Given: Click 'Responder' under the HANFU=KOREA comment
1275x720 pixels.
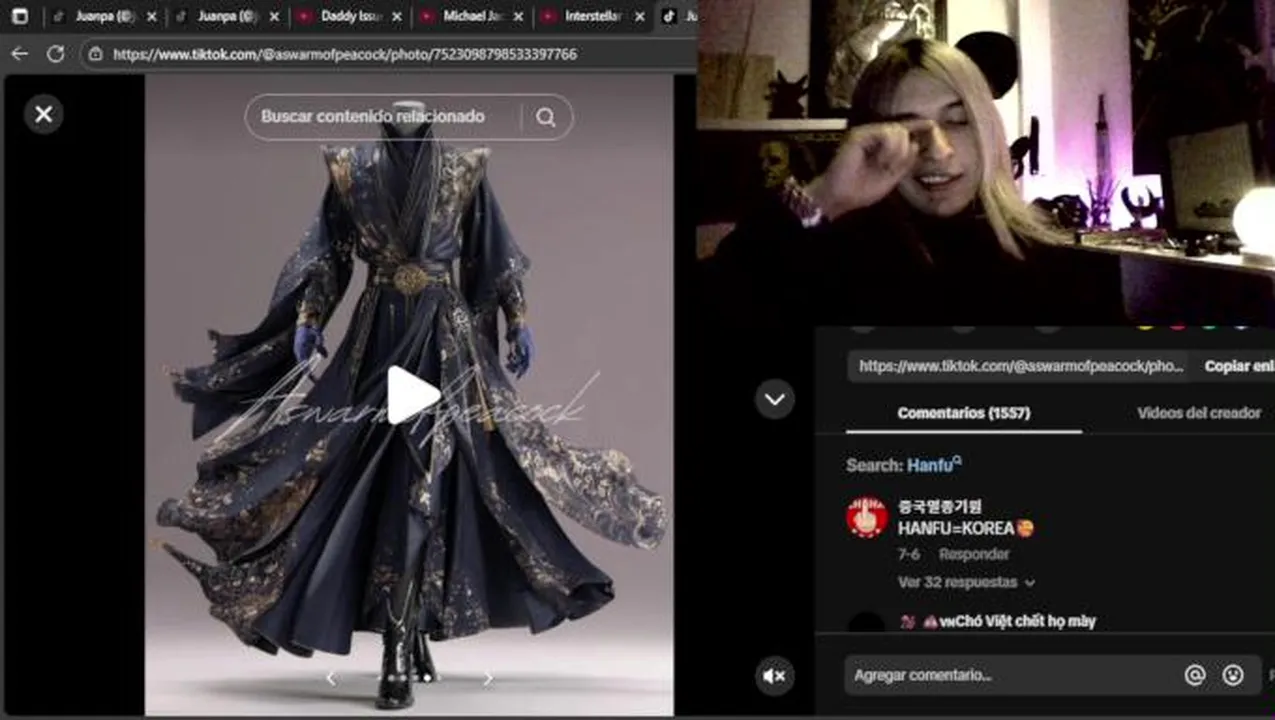Looking at the screenshot, I should coord(974,554).
